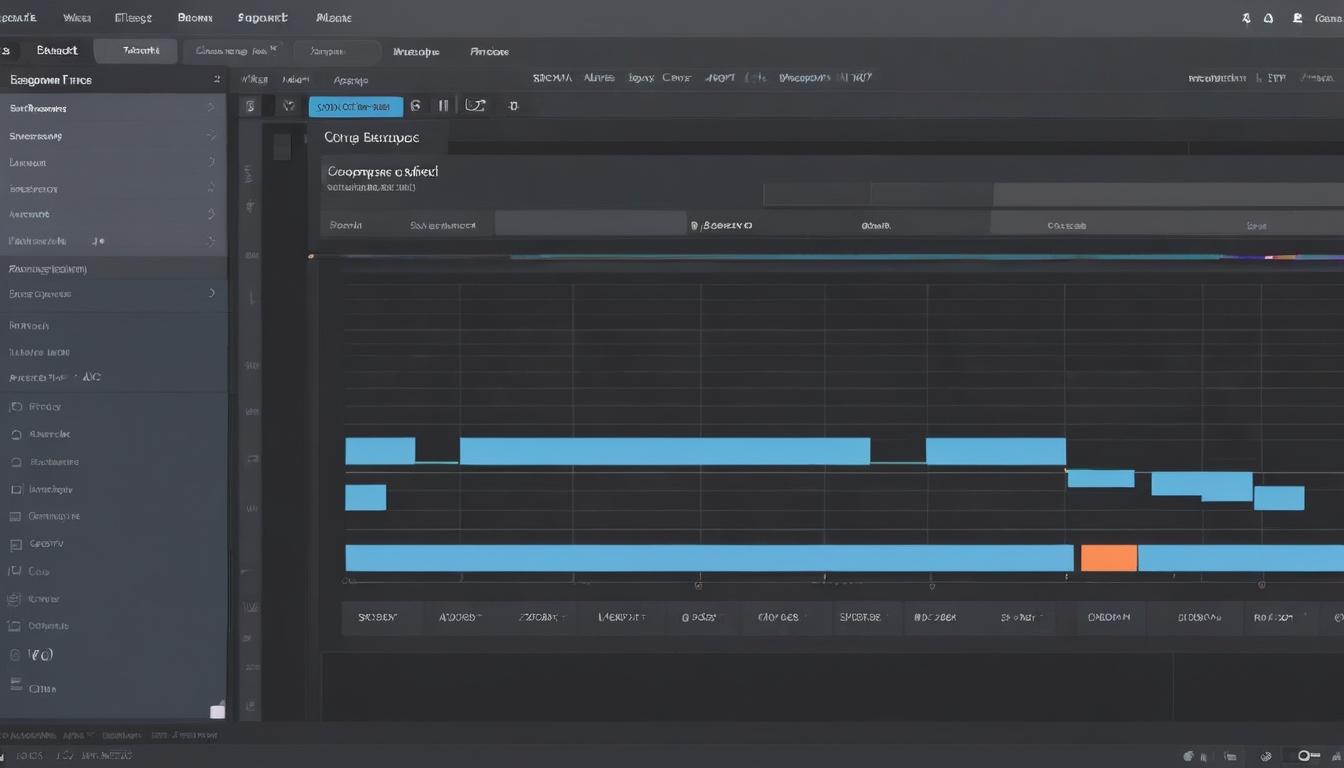Select the orange block in the timeline
The width and height of the screenshot is (1344, 768).
tap(1108, 558)
